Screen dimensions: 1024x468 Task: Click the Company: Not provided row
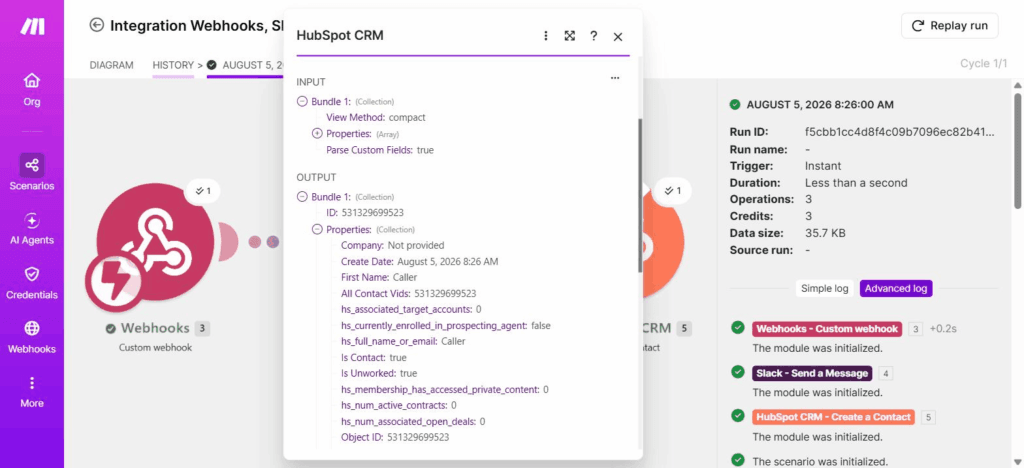tap(392, 245)
